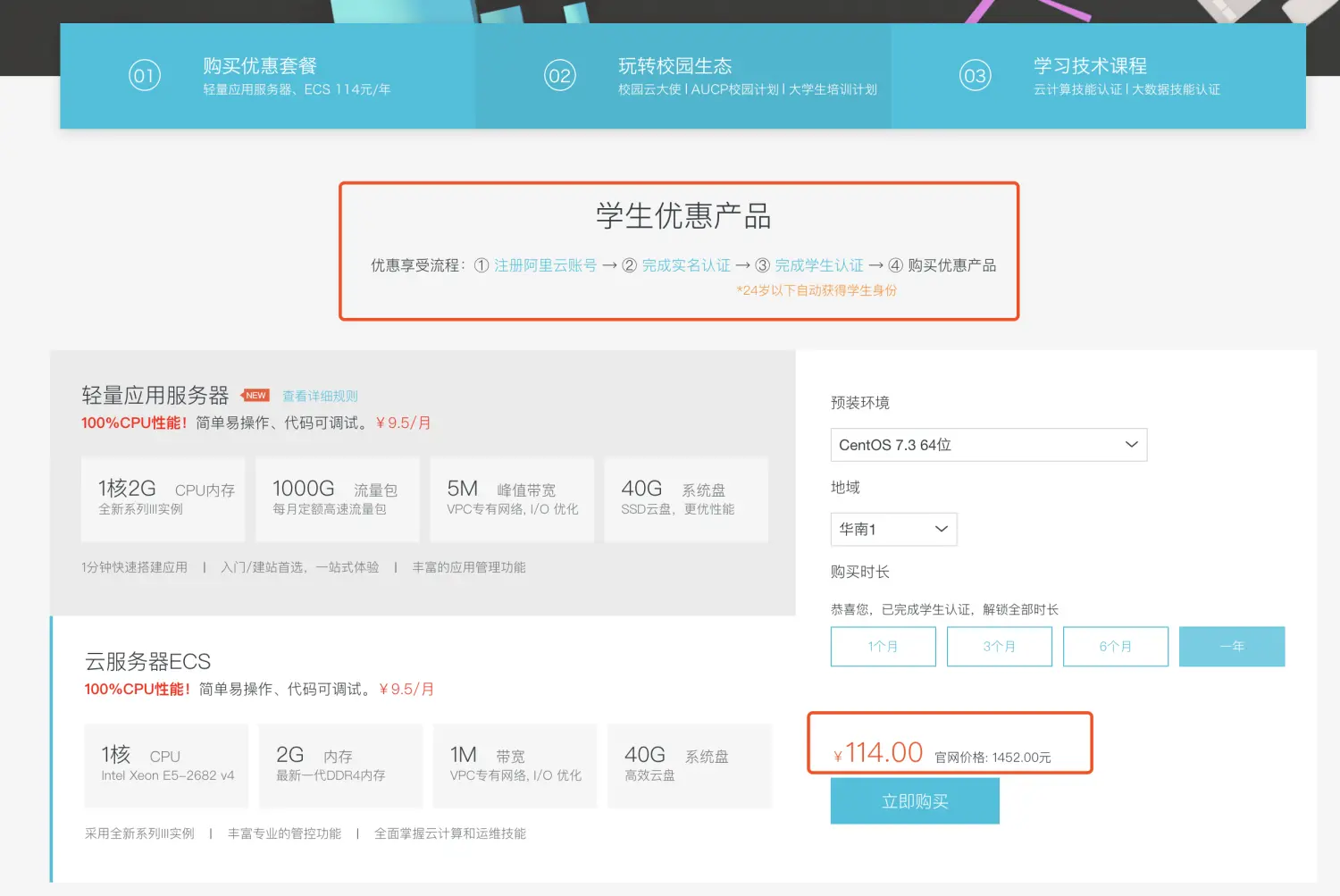1340x896 pixels.
Task: Click the 丰富的应用管理功能 feature text
Action: [469, 567]
